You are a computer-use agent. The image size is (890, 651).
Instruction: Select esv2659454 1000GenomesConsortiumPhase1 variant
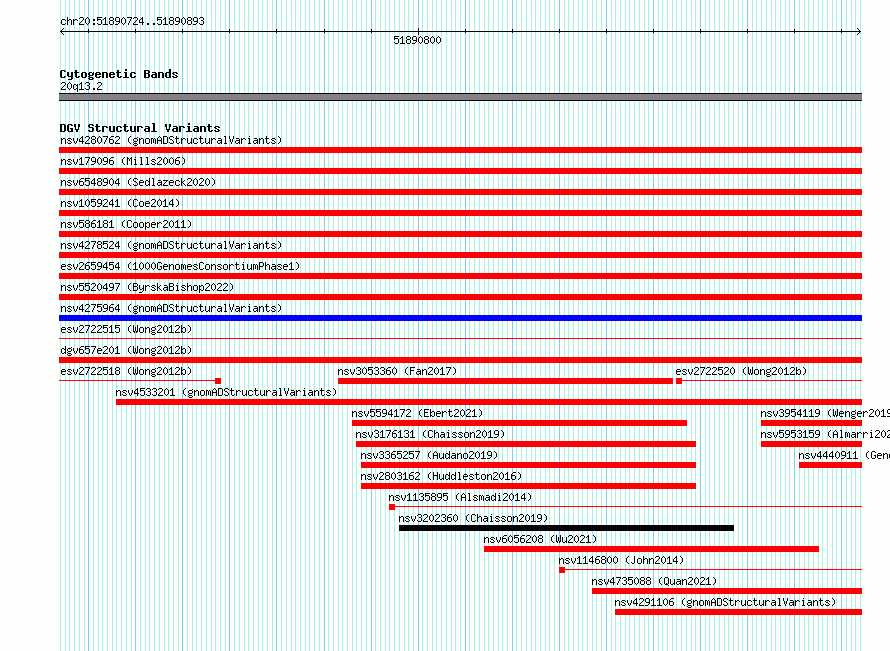point(180,266)
